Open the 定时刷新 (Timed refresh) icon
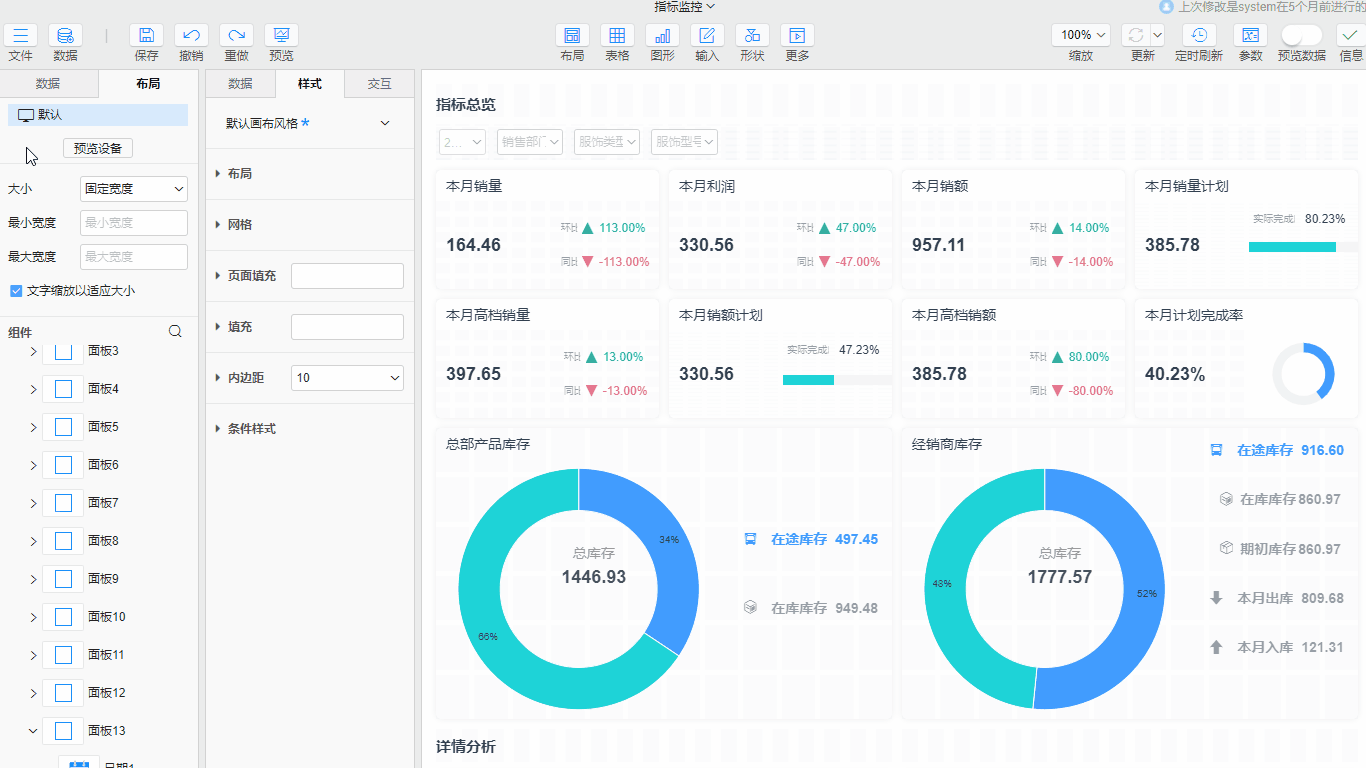This screenshot has height=768, width=1366. 1198,36
